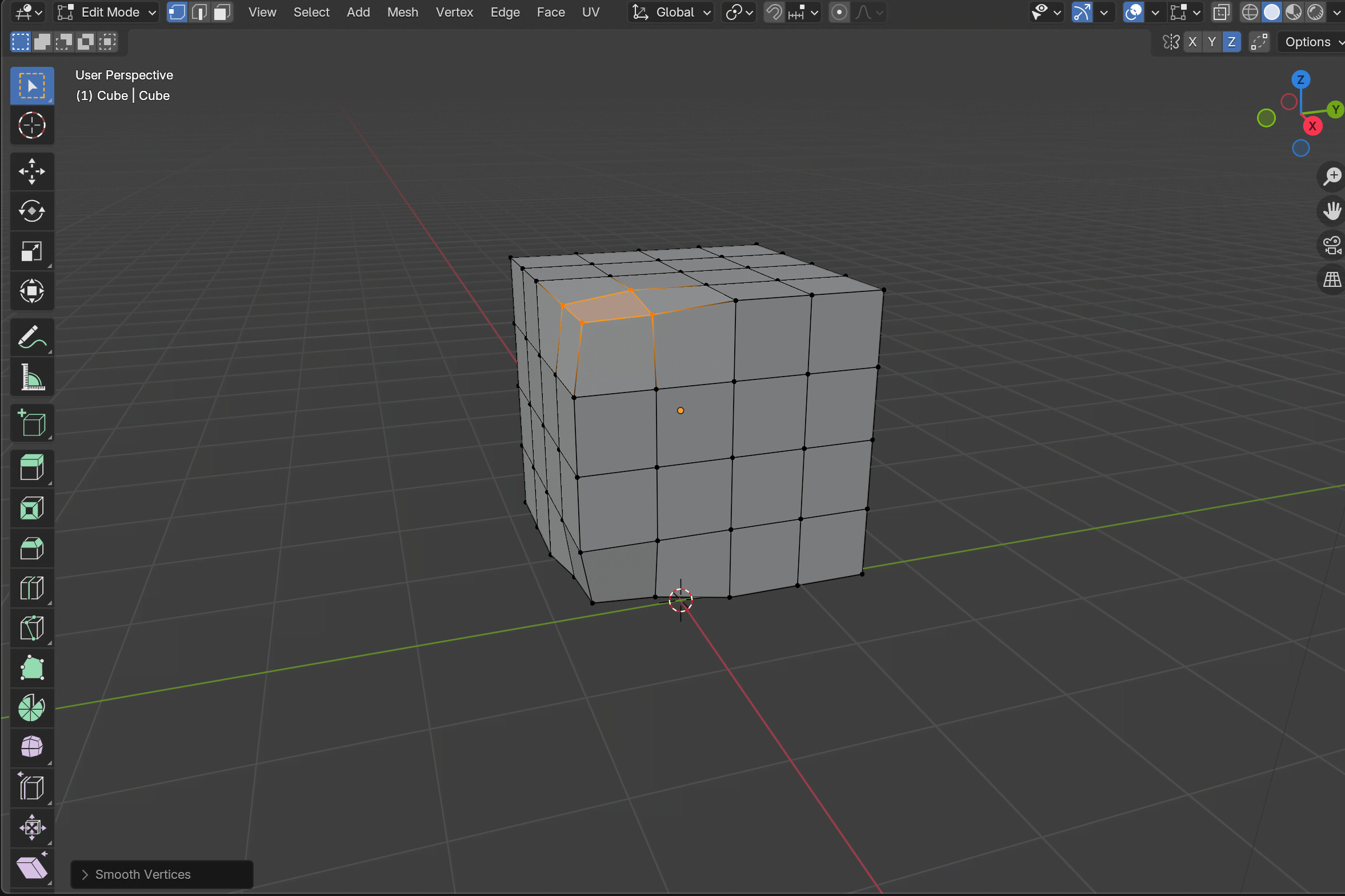Screen dimensions: 1345x896
Task: Open mesh edit mode overlay dropdown
Action: 1186,12
